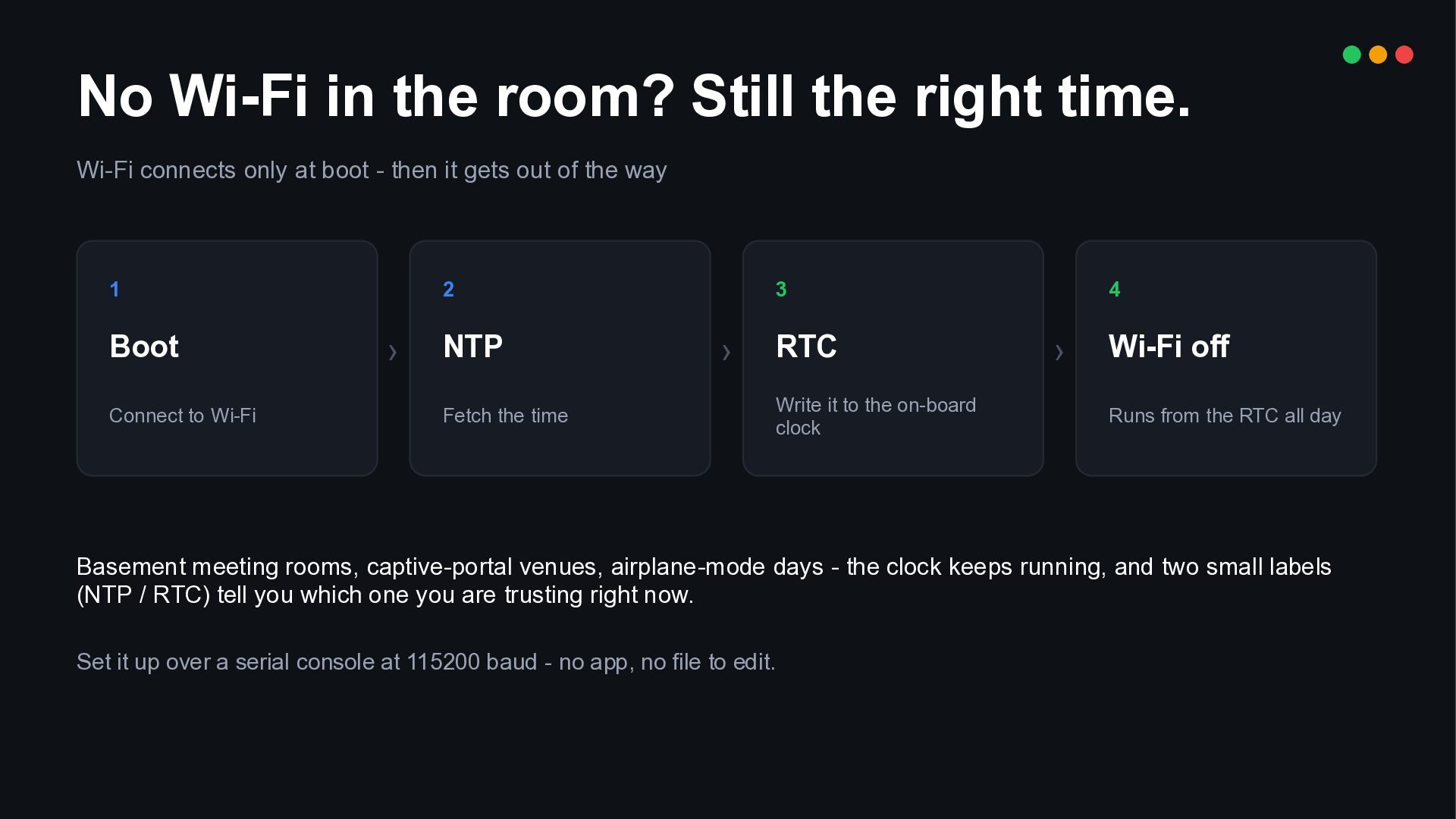The width and height of the screenshot is (1456, 819).
Task: Click the green dot in the corner
Action: tap(1351, 55)
